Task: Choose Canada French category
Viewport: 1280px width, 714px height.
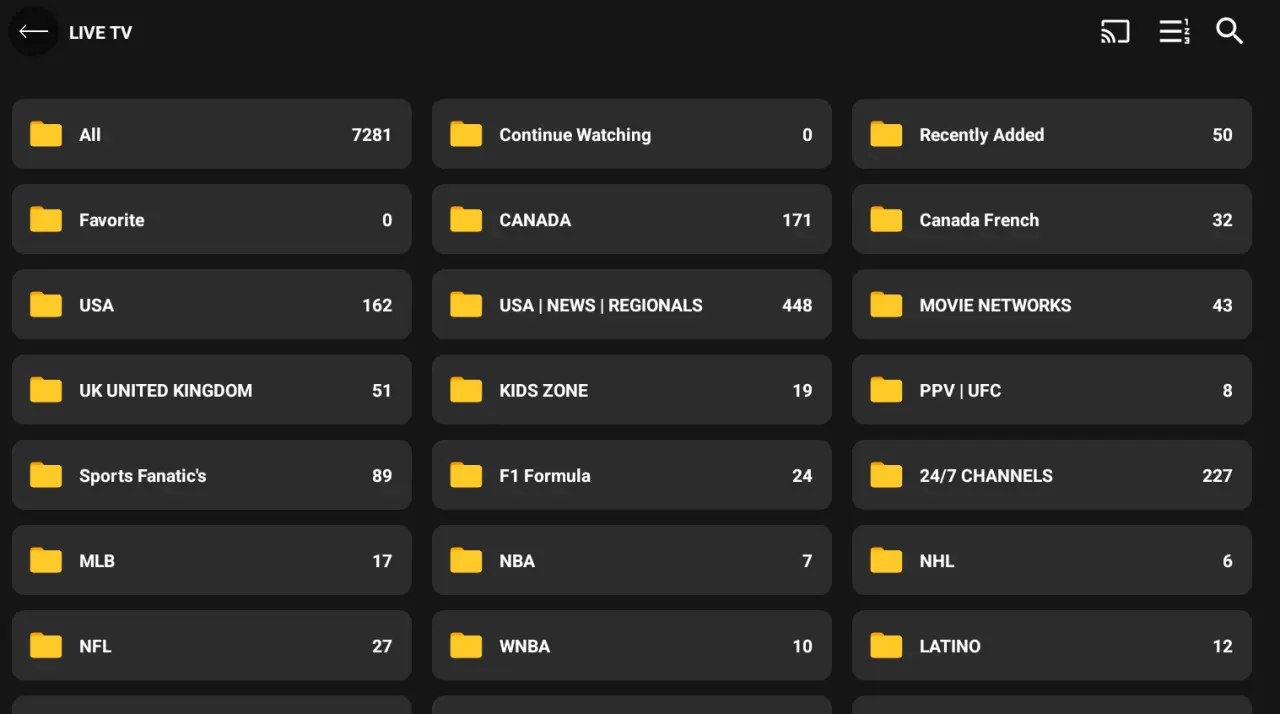Action: coord(1051,219)
